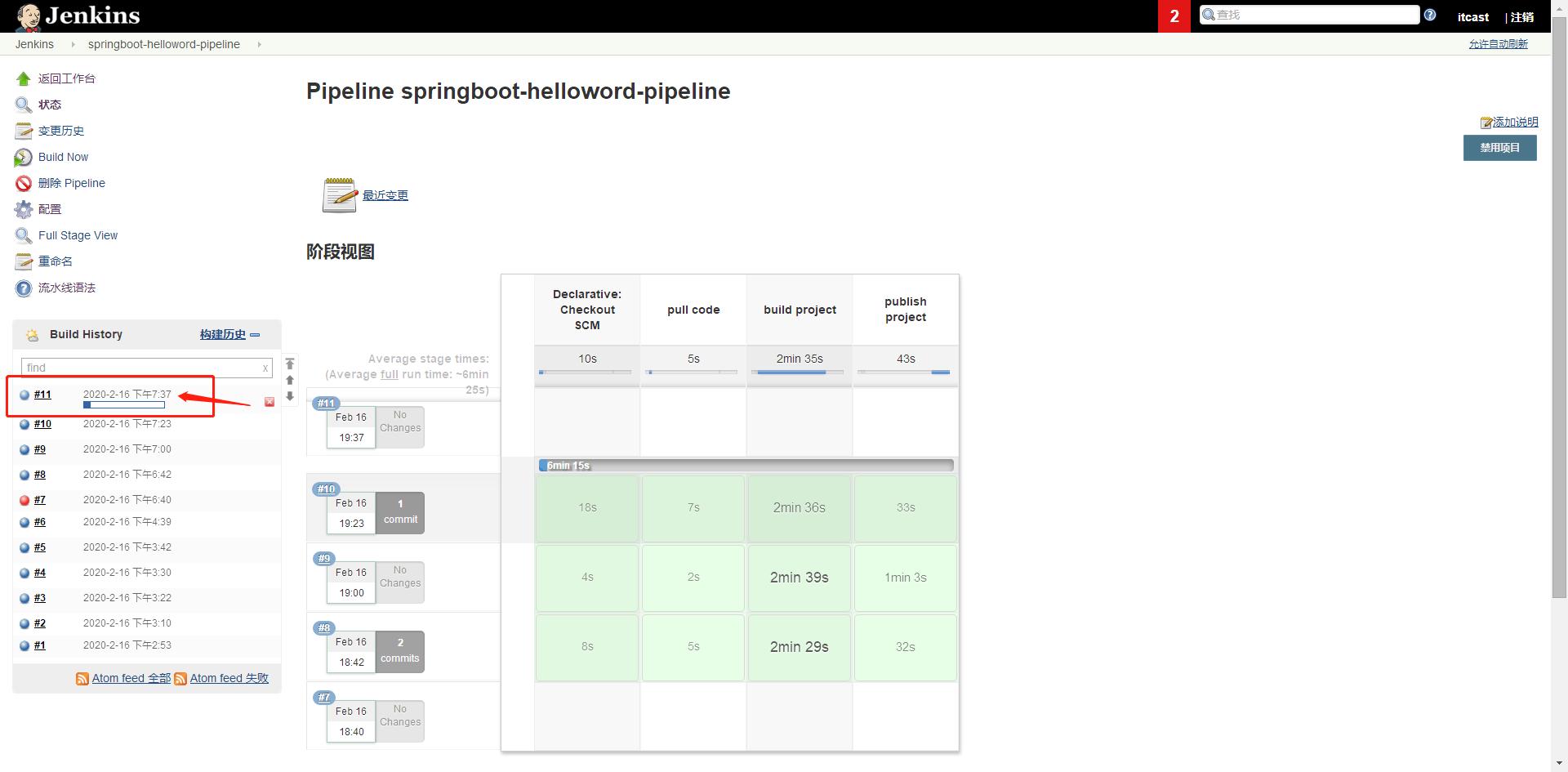Open the itcast user link
The height and width of the screenshot is (772, 1568).
click(x=1472, y=17)
